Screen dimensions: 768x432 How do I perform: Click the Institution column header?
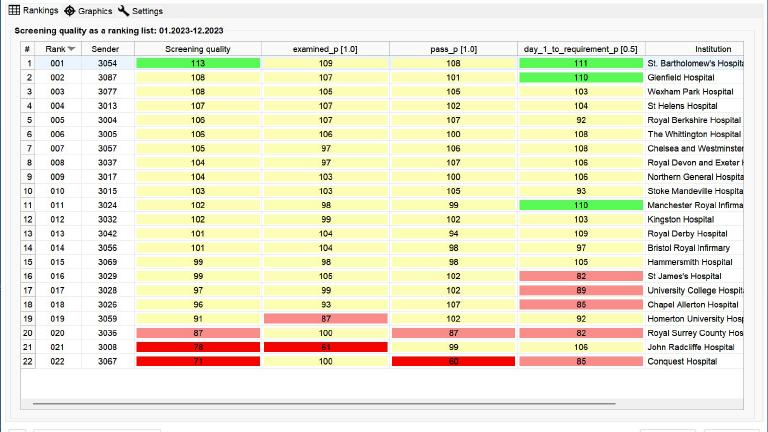point(712,49)
